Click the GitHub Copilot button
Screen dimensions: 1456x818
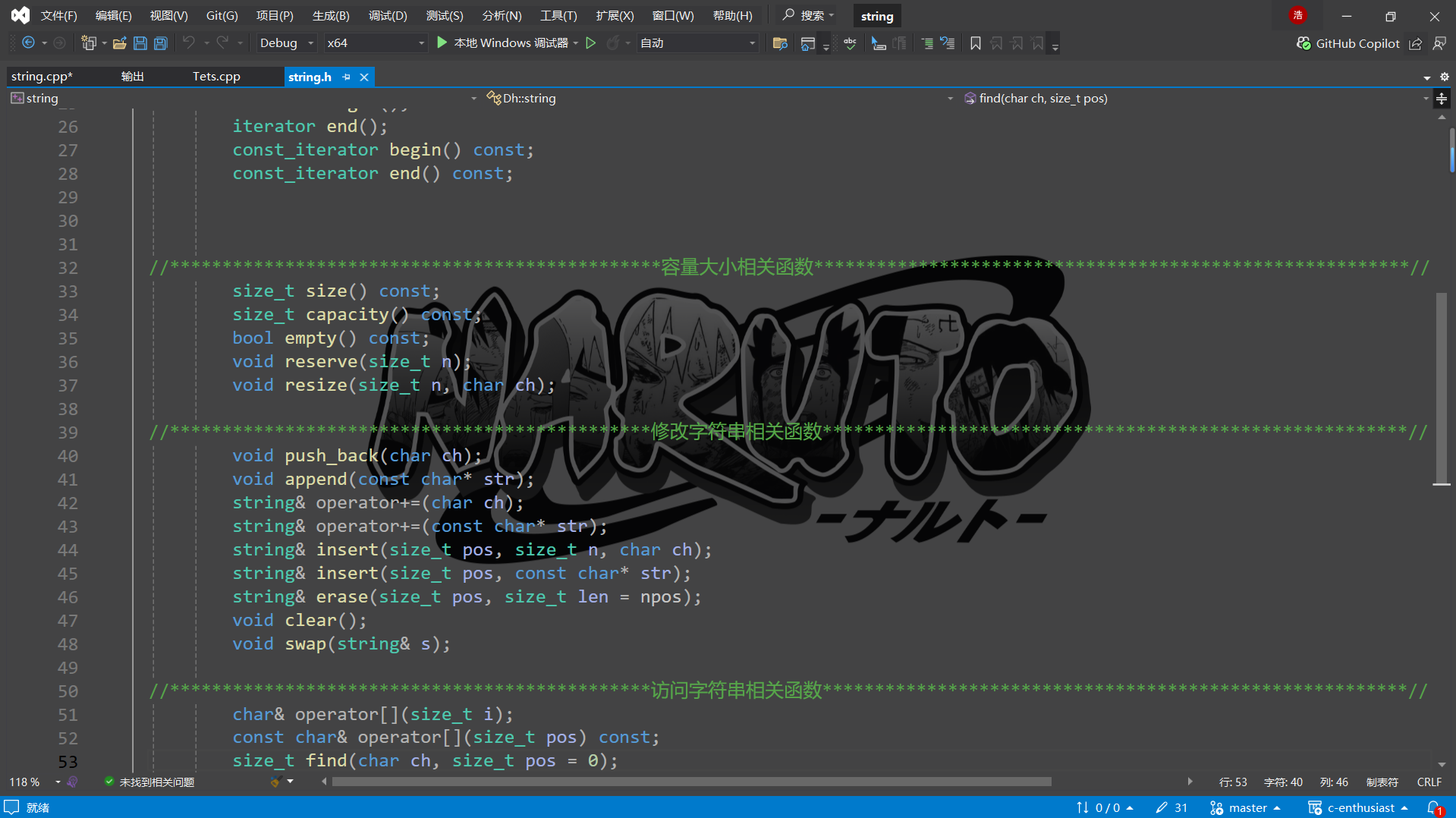click(x=1348, y=44)
